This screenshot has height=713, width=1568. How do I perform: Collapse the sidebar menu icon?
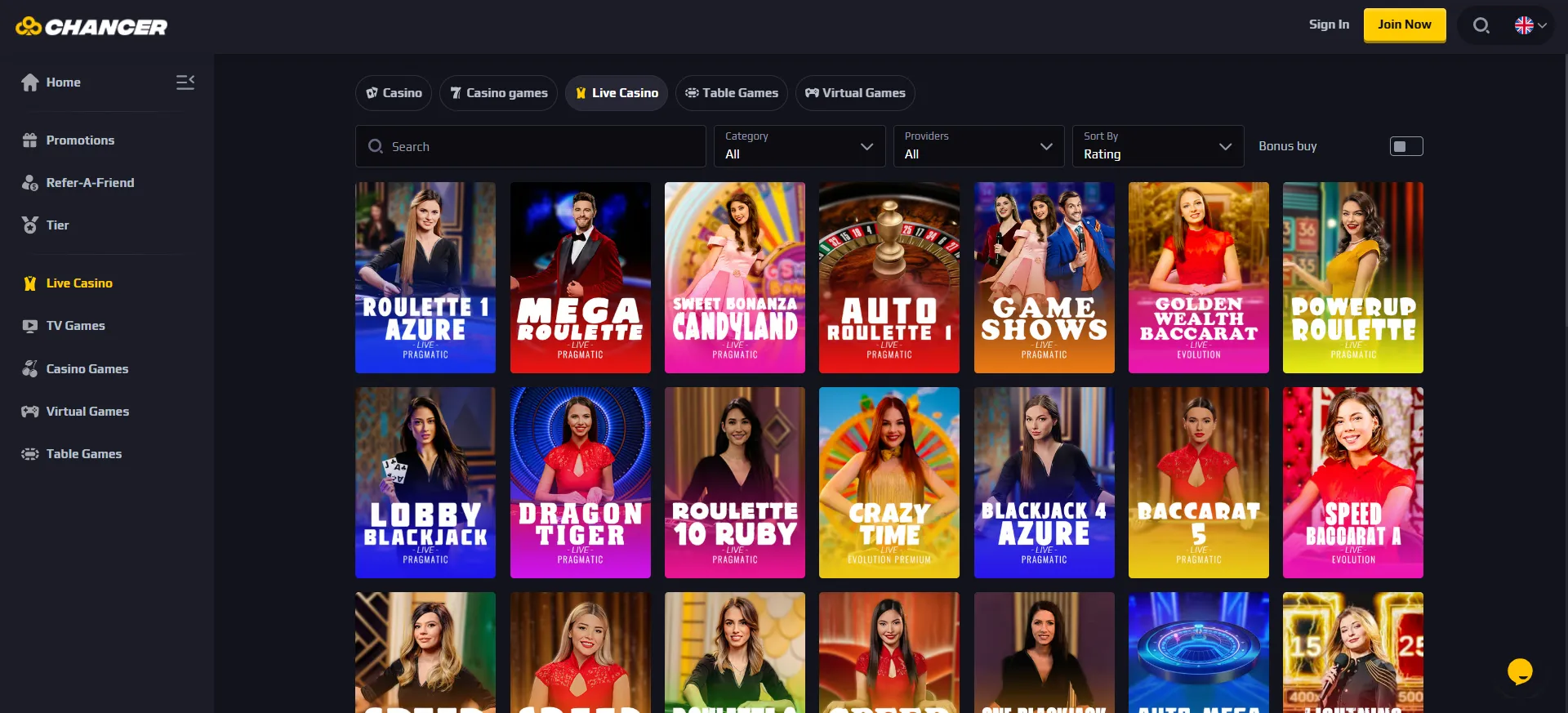(185, 82)
